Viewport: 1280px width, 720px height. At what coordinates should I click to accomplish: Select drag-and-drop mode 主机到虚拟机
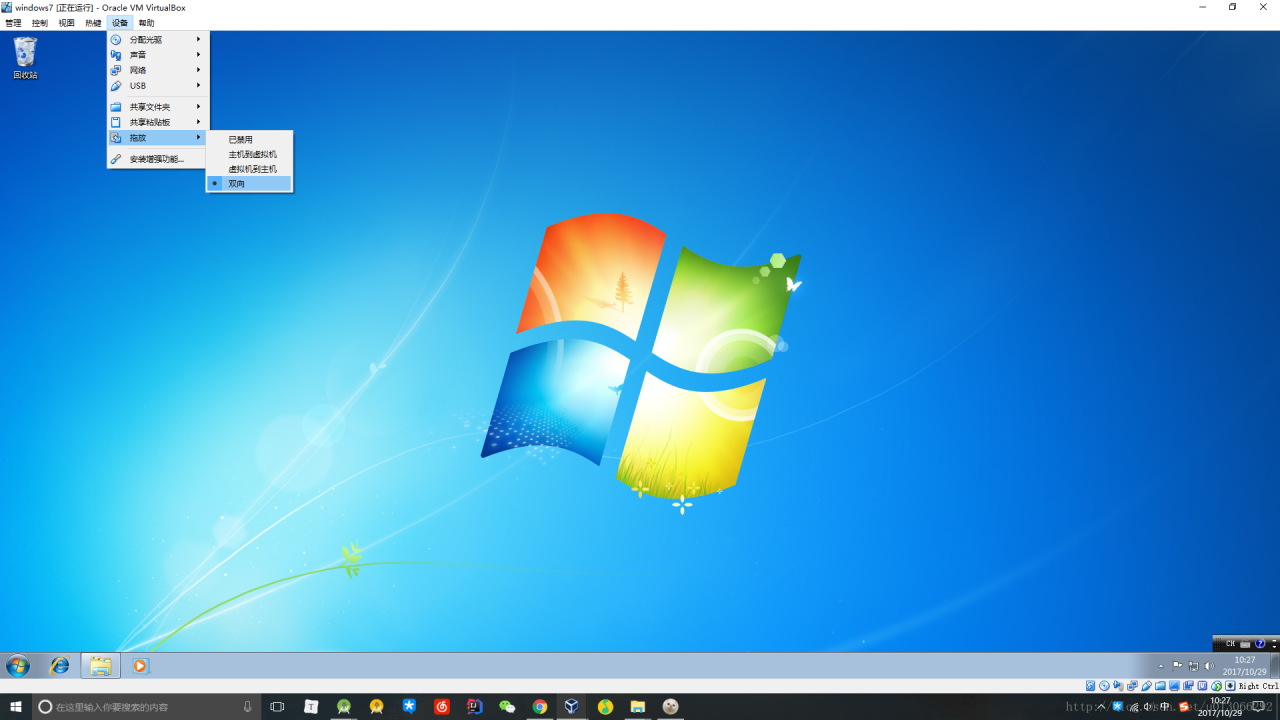tap(249, 154)
